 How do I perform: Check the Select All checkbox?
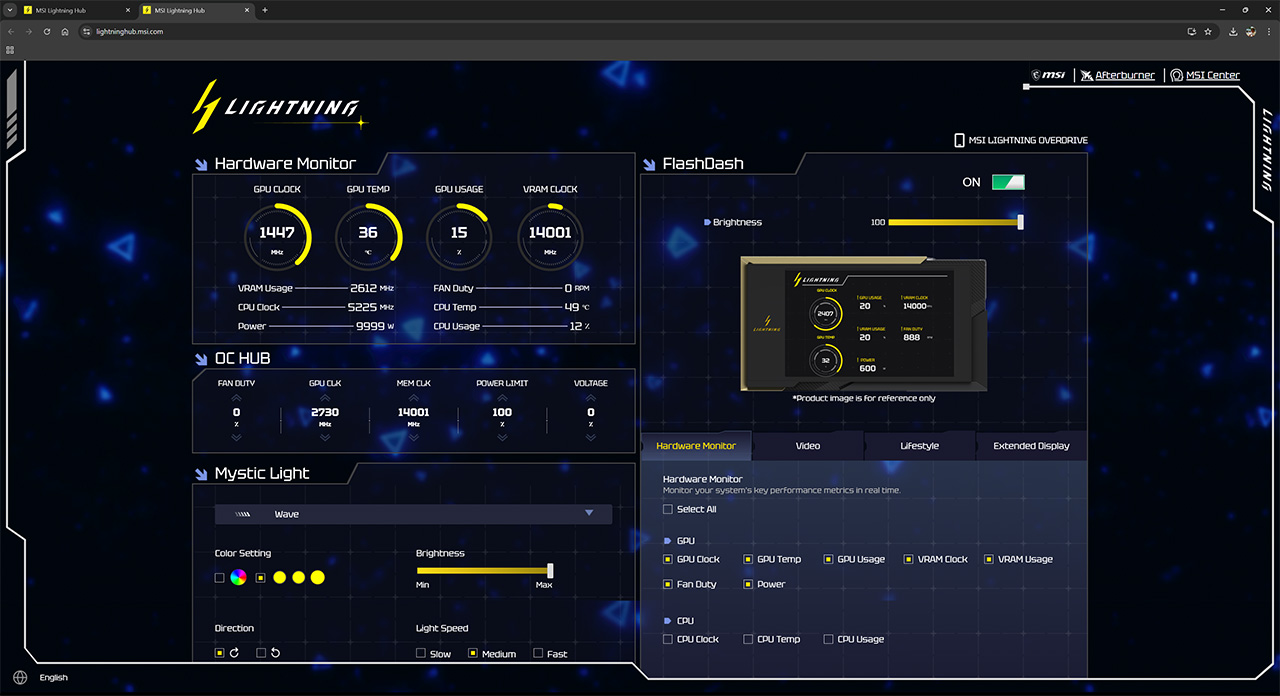coord(668,509)
